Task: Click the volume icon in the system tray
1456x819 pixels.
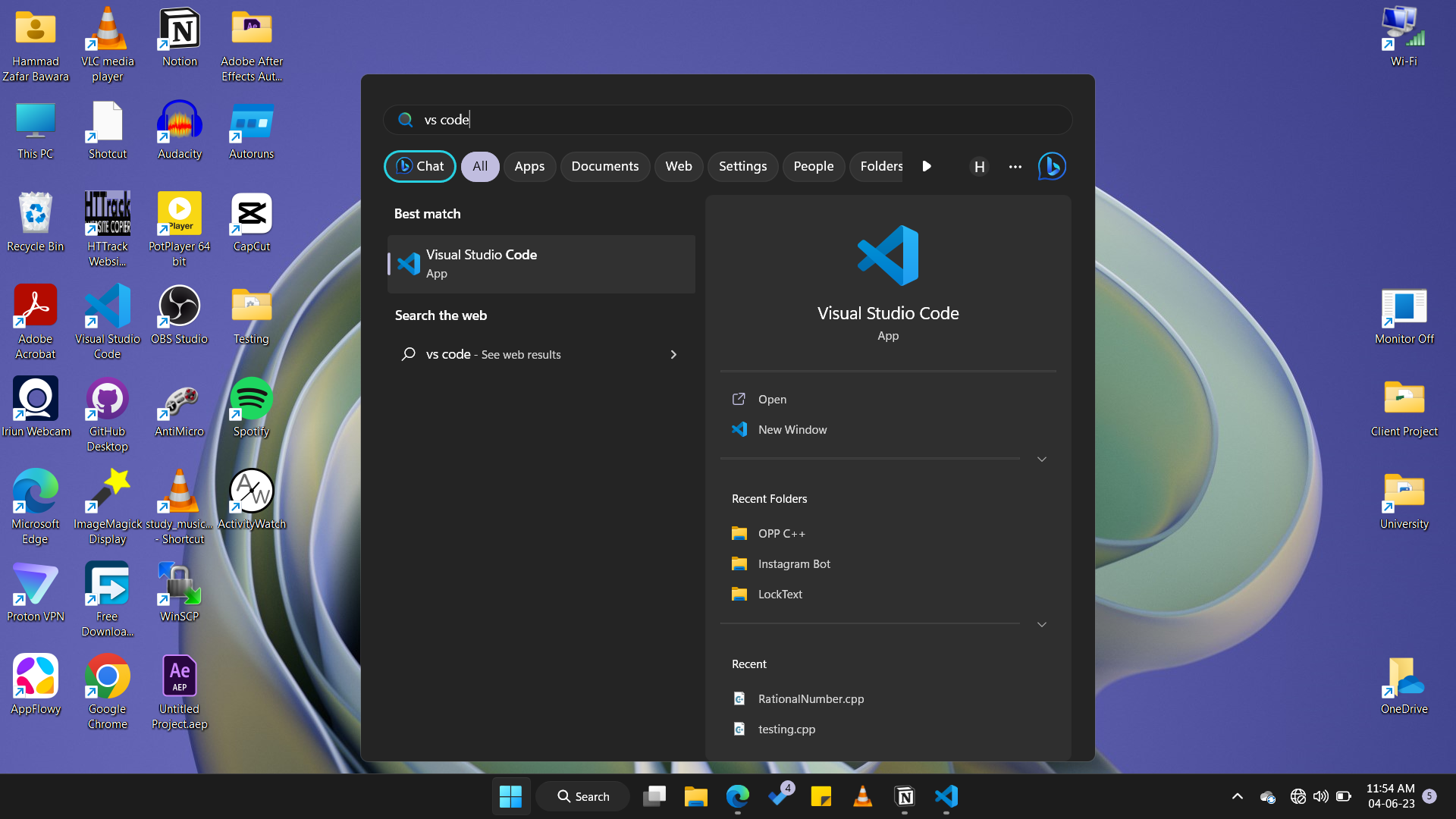Action: pos(1319,796)
